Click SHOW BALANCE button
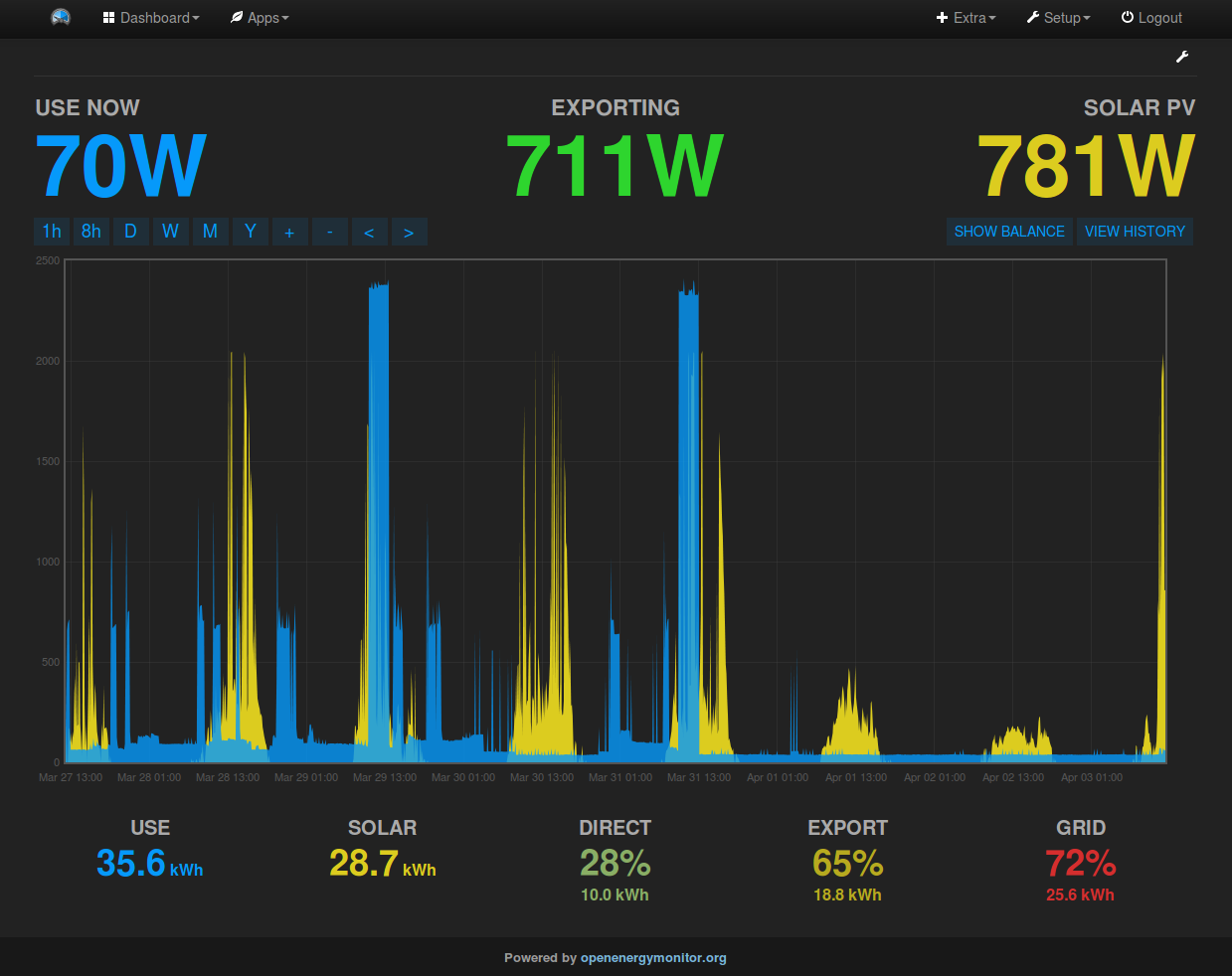The width and height of the screenshot is (1232, 976). click(x=1009, y=232)
